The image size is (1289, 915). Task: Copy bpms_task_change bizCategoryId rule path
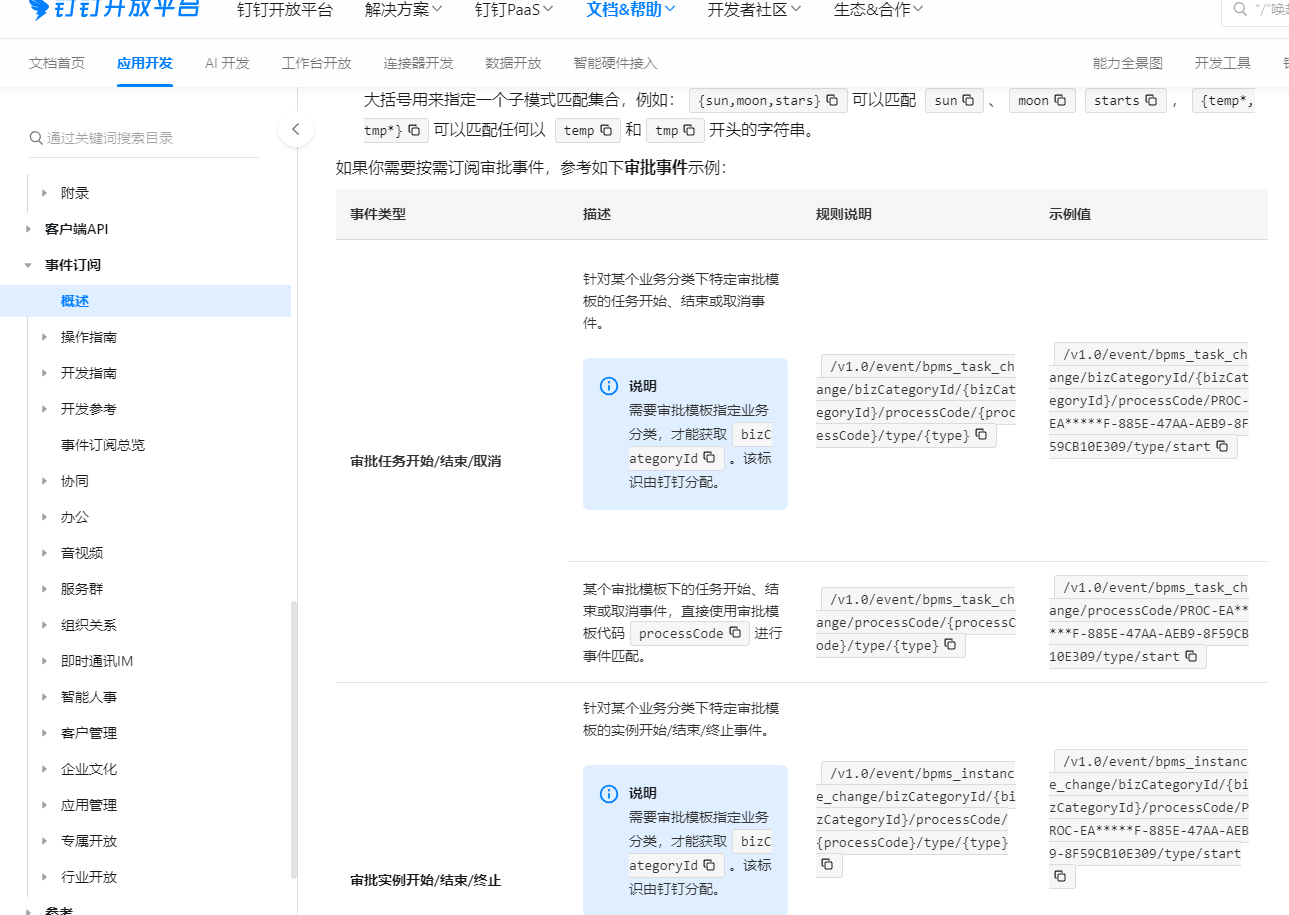pos(981,435)
